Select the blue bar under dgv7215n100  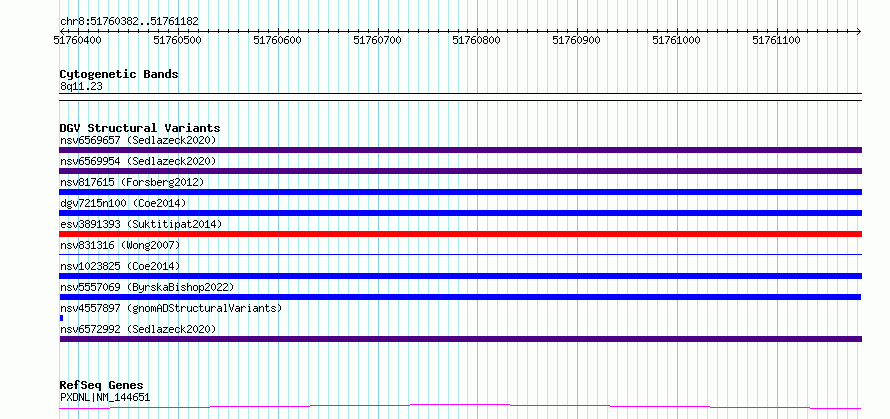click(460, 213)
